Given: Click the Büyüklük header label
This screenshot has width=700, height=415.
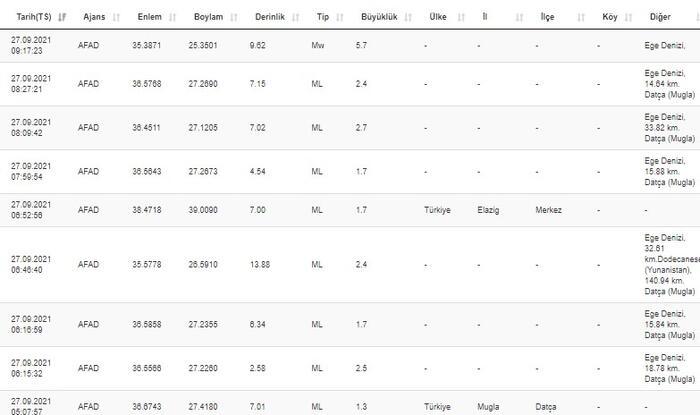Looking at the screenshot, I should pos(379,17).
